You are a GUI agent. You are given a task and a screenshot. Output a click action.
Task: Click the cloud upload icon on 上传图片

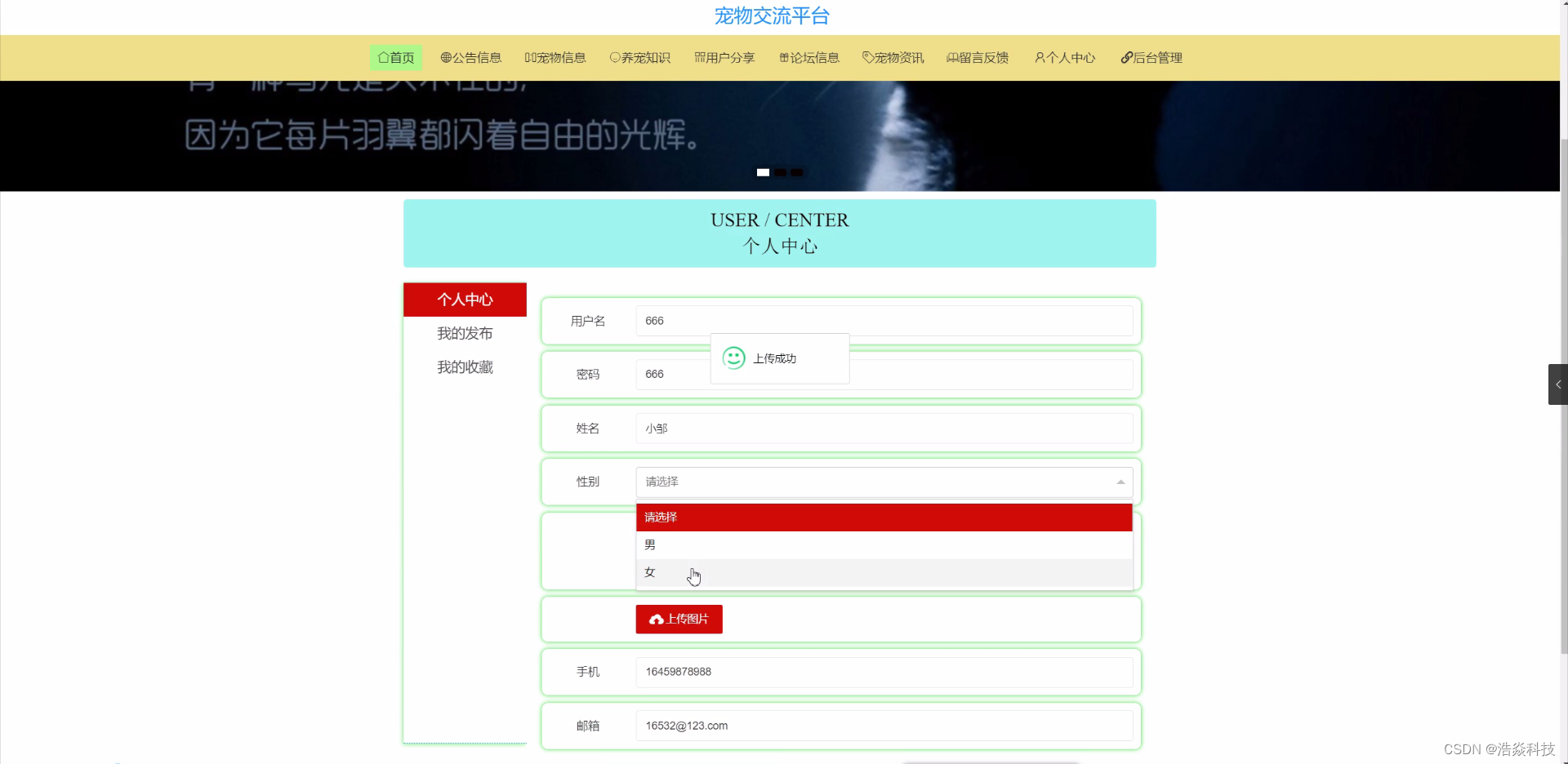pos(657,620)
